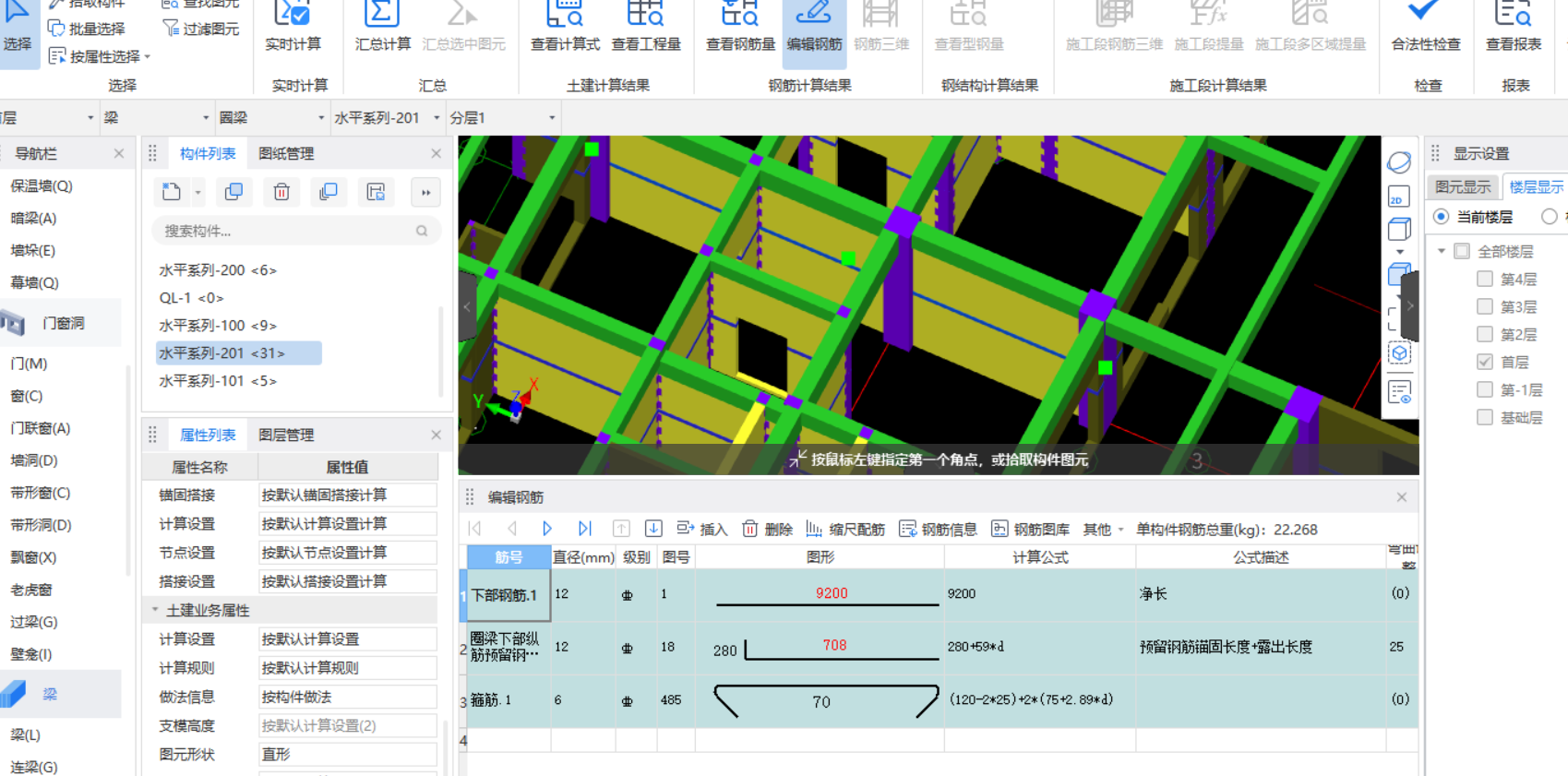The width and height of the screenshot is (1568, 776).
Task: Switch the viewport to 2D mode
Action: coord(1399,197)
